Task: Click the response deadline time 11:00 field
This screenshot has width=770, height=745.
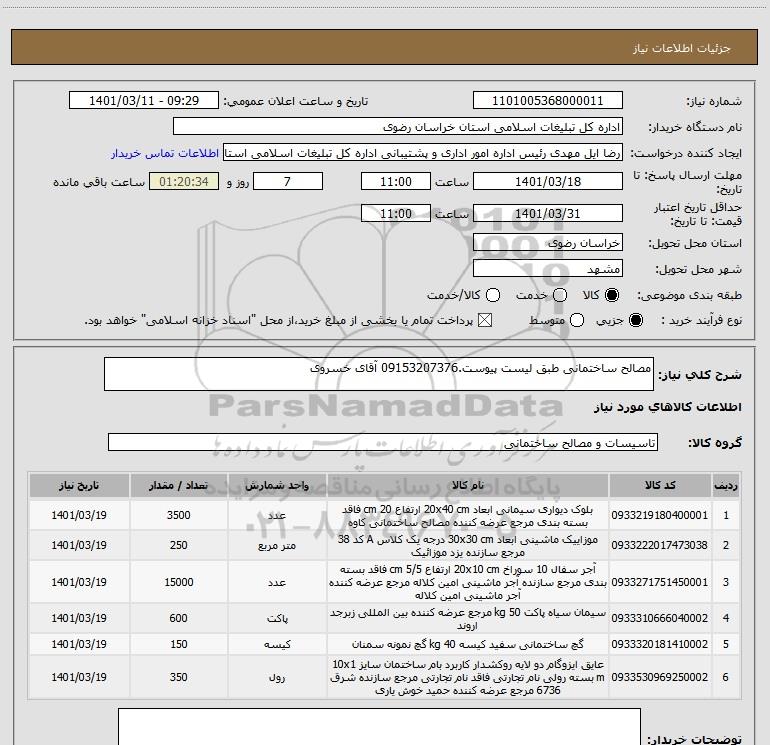Action: click(x=396, y=182)
